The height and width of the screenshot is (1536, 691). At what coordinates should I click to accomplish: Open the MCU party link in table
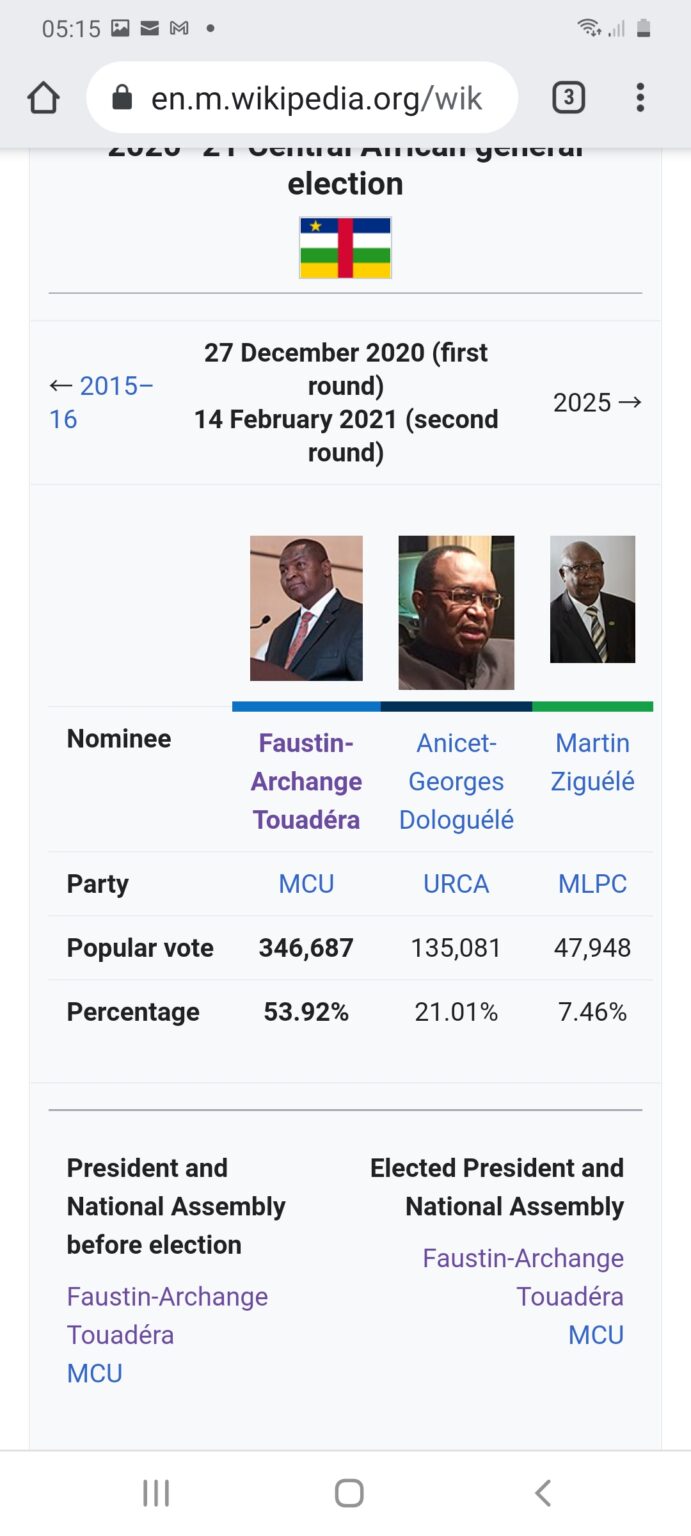306,884
